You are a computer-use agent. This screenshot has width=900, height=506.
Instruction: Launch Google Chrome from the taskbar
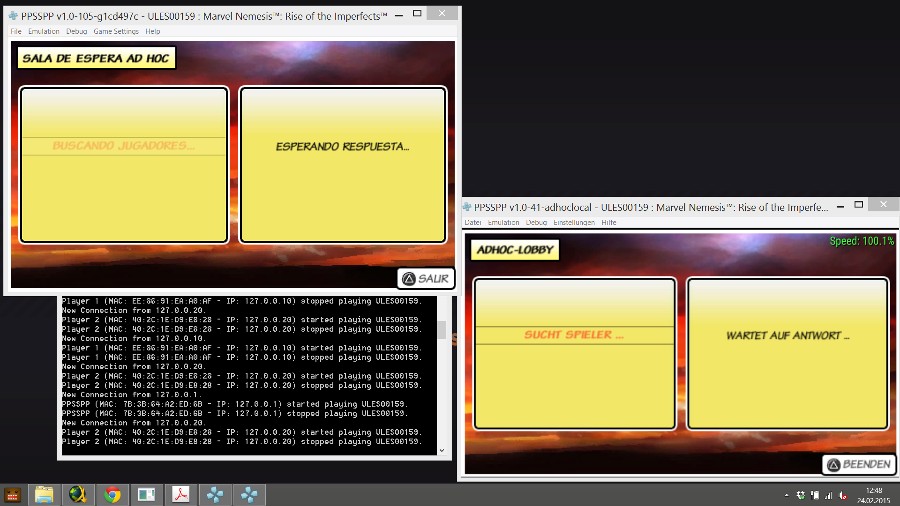(x=112, y=494)
